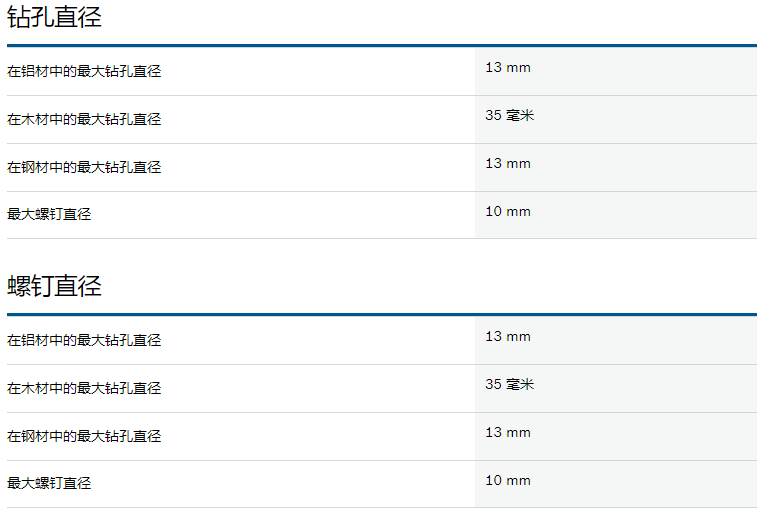Click 10 mm value in 螺钉直径 table
The width and height of the screenshot is (766, 512).
click(x=508, y=480)
